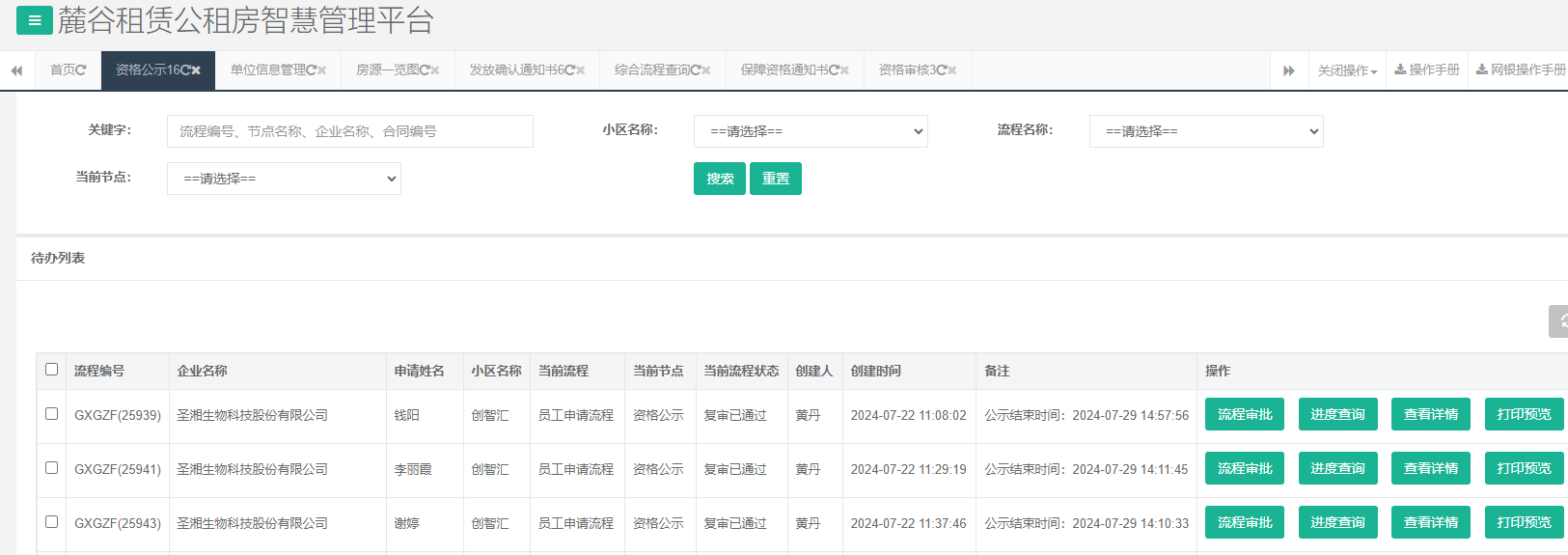Refresh the 综合流程查询 tab via reload icon
The height and width of the screenshot is (555, 1568).
[695, 70]
